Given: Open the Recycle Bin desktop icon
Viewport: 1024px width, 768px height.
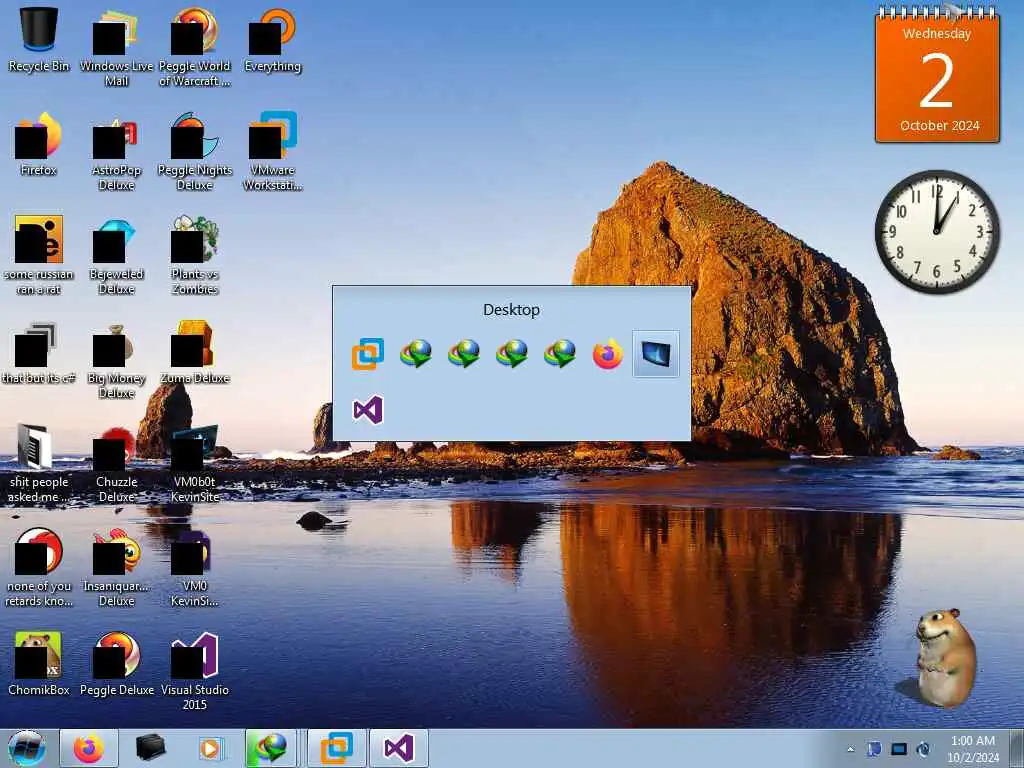Looking at the screenshot, I should 39,39.
